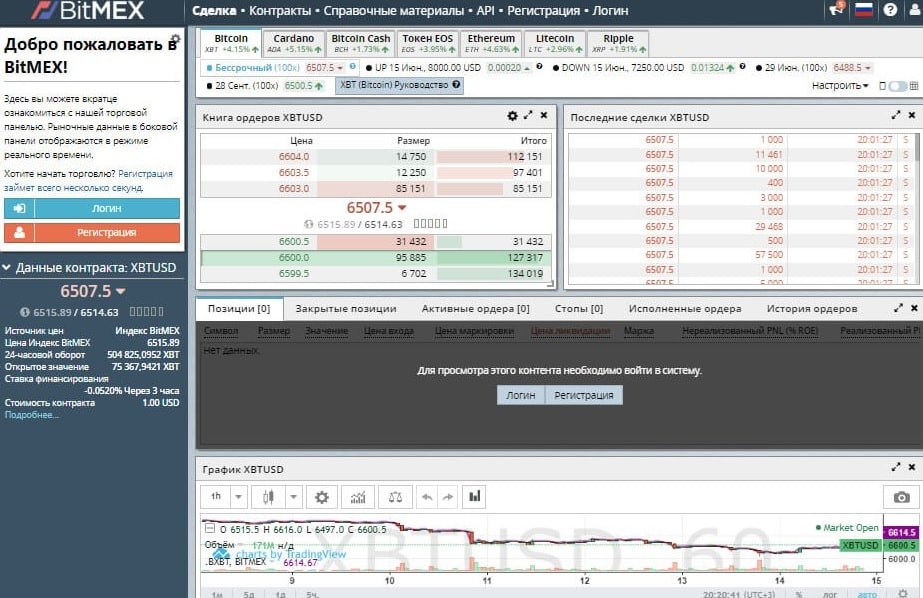This screenshot has height=598, width=923.
Task: Open order book settings gear icon
Action: (x=512, y=116)
